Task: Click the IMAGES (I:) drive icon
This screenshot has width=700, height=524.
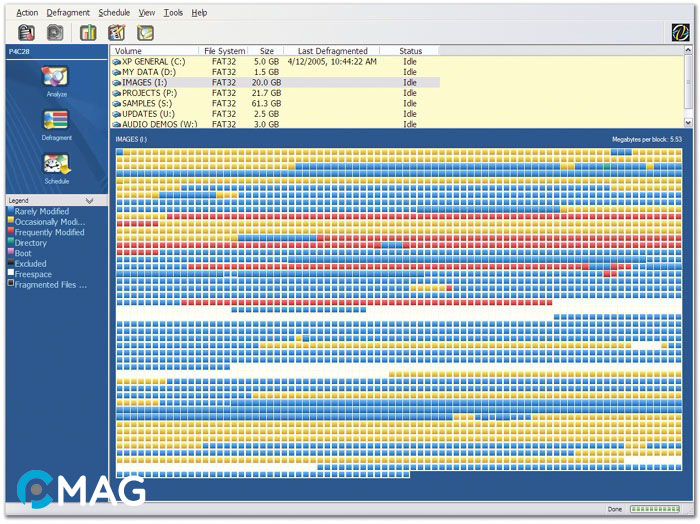Action: (117, 83)
